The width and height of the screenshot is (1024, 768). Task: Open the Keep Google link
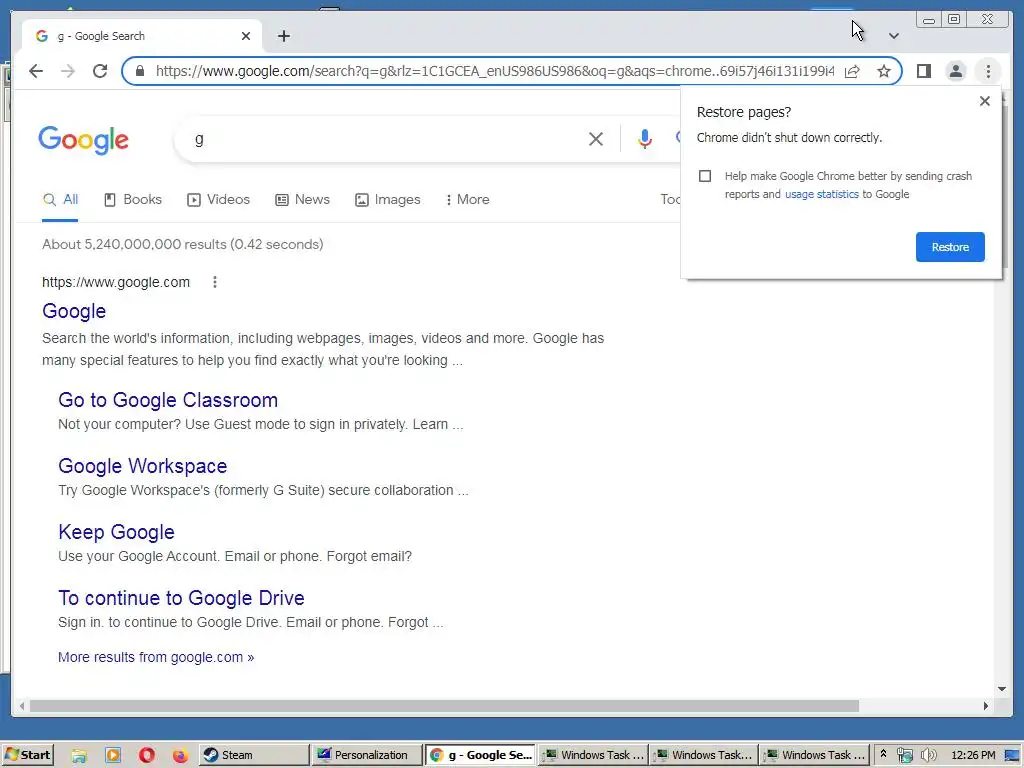coord(116,532)
